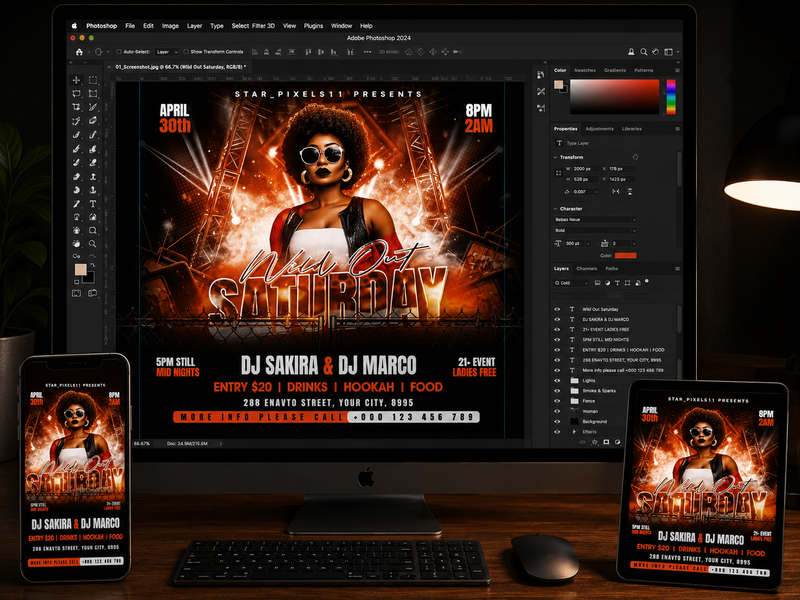
Task: Select the Move tool
Action: [x=77, y=80]
